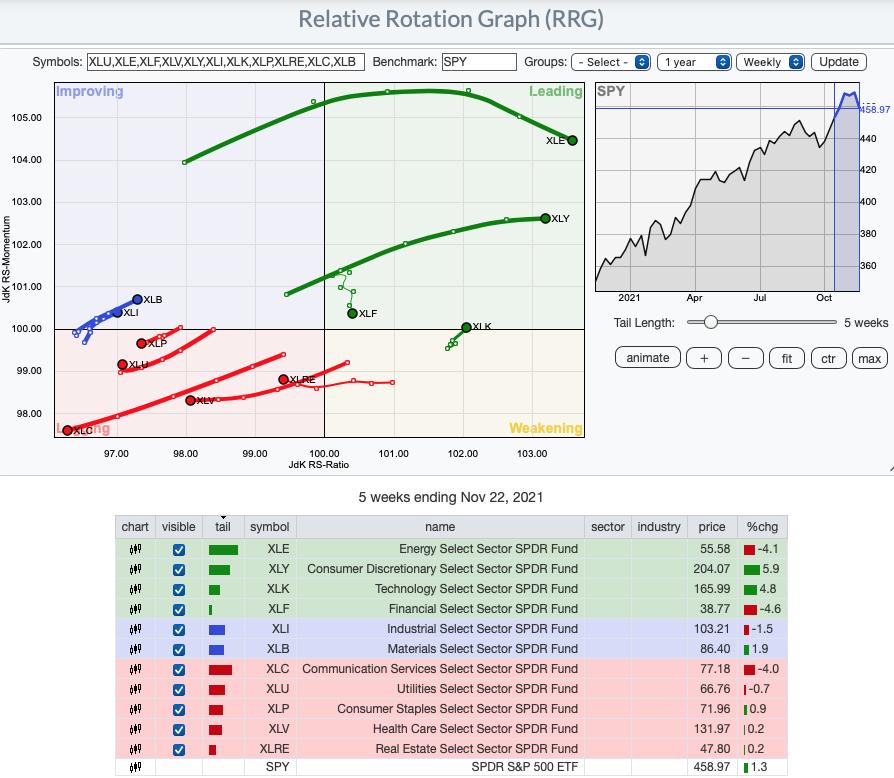This screenshot has width=894, height=778.
Task: Click the Tail Length slider handle
Action: [710, 322]
